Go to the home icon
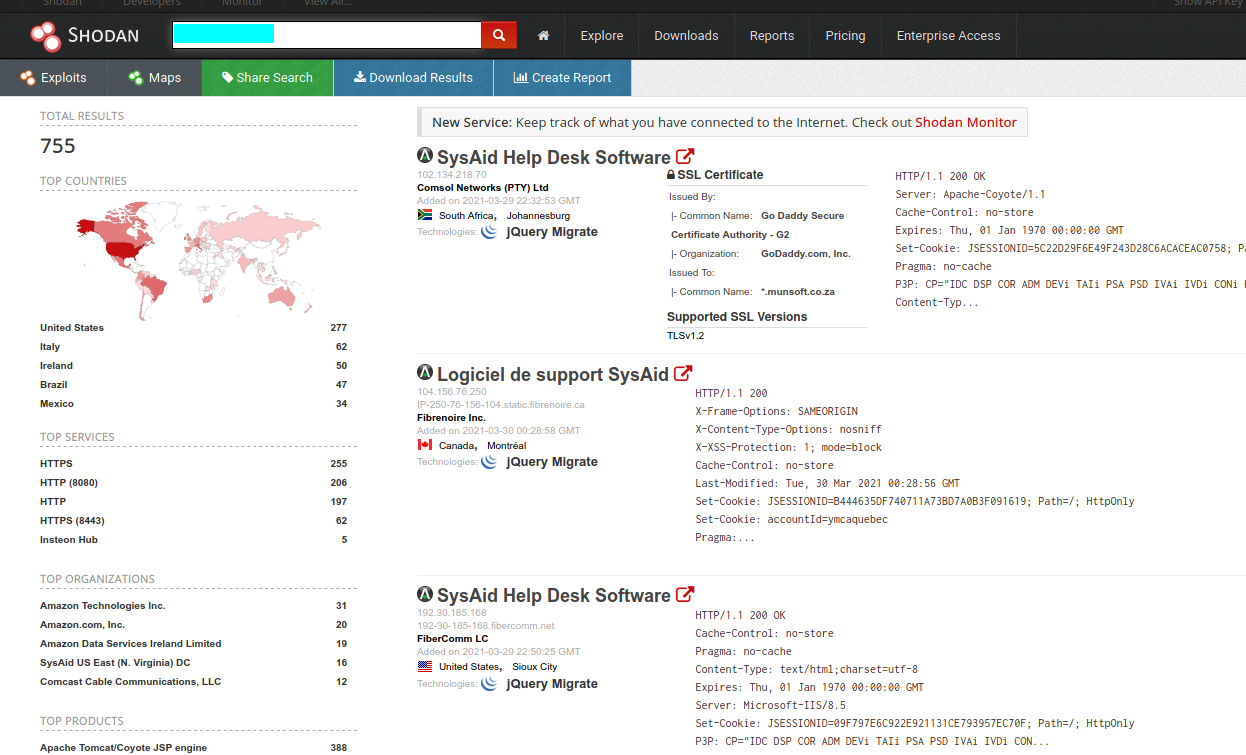The height and width of the screenshot is (755, 1246). 543,36
